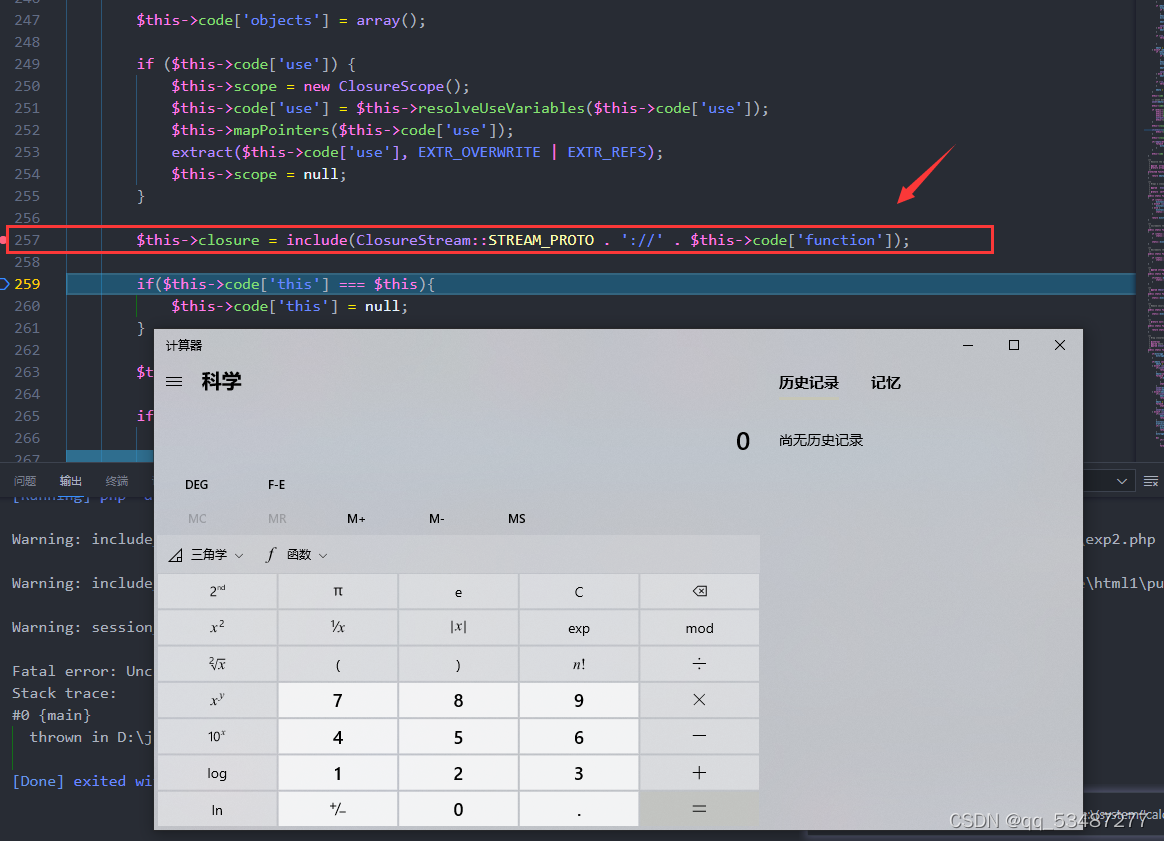Open the output channel dropdown arrow
This screenshot has width=1164, height=841.
1122,481
